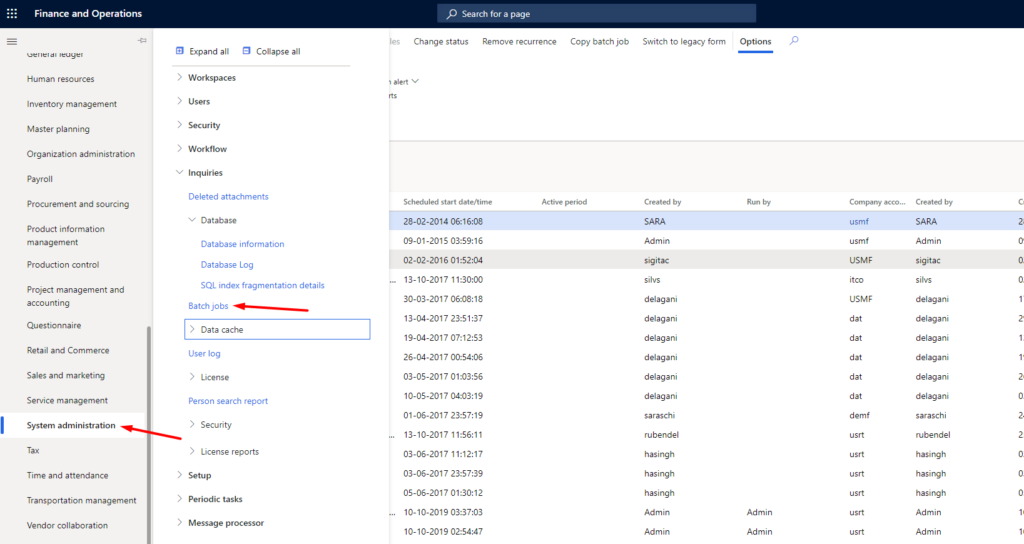
Task: Click the Active period column header
Action: coord(564,202)
